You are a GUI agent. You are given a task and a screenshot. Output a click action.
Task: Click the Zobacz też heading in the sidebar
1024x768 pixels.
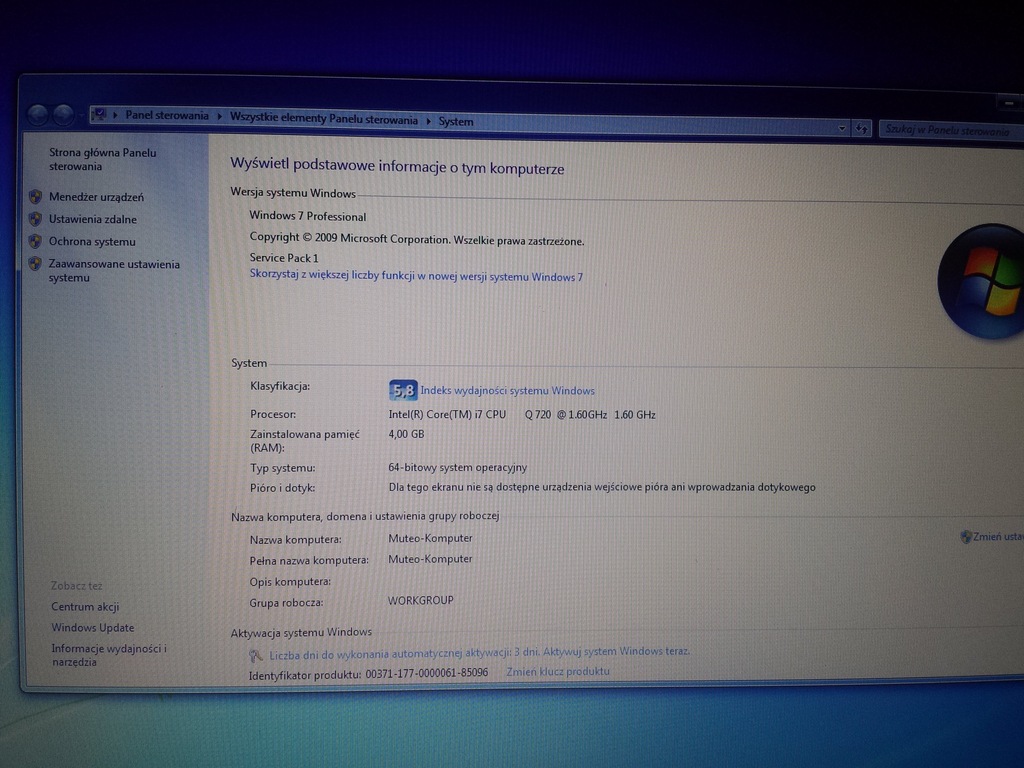pyautogui.click(x=76, y=586)
